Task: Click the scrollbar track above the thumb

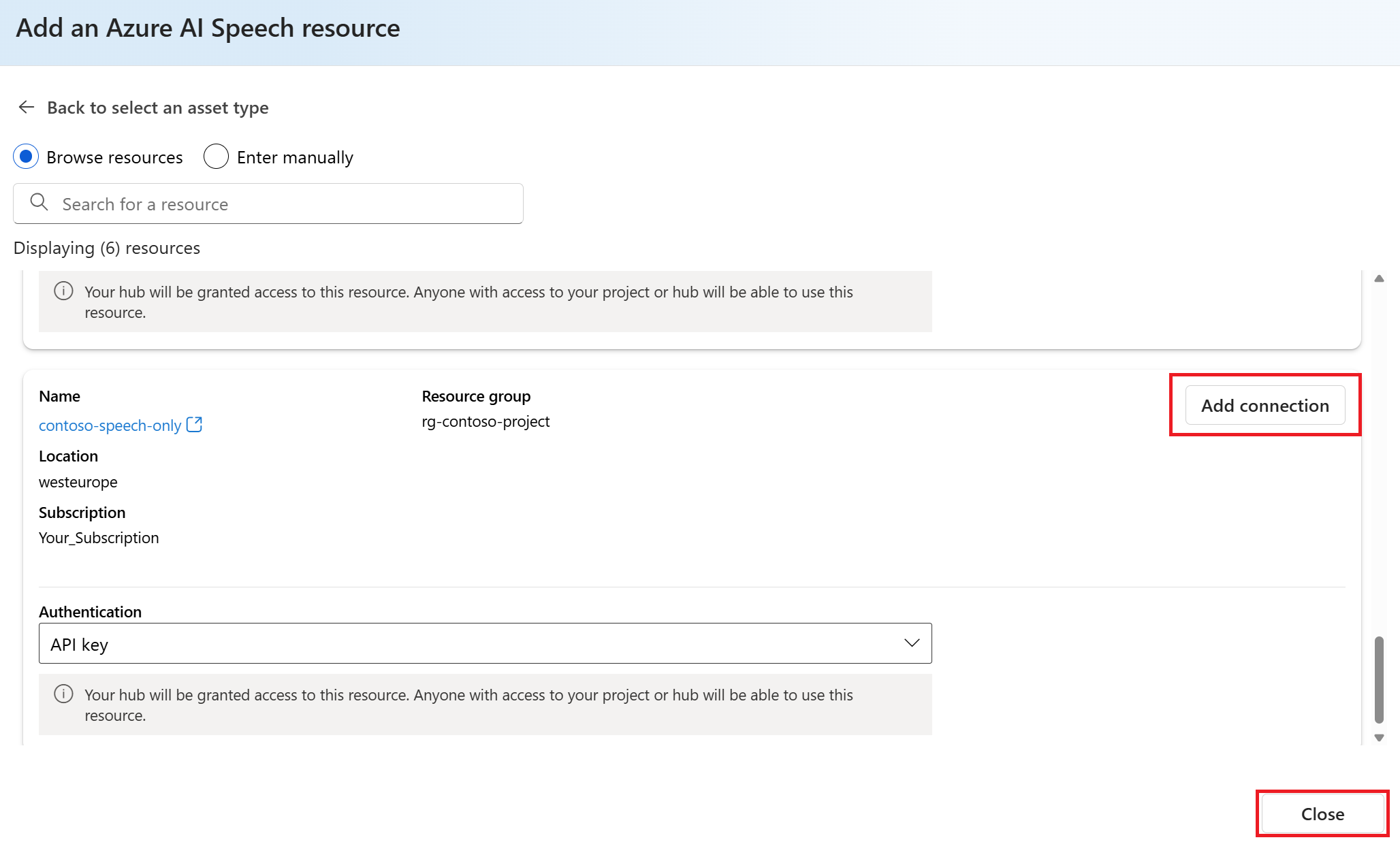Action: click(x=1379, y=463)
